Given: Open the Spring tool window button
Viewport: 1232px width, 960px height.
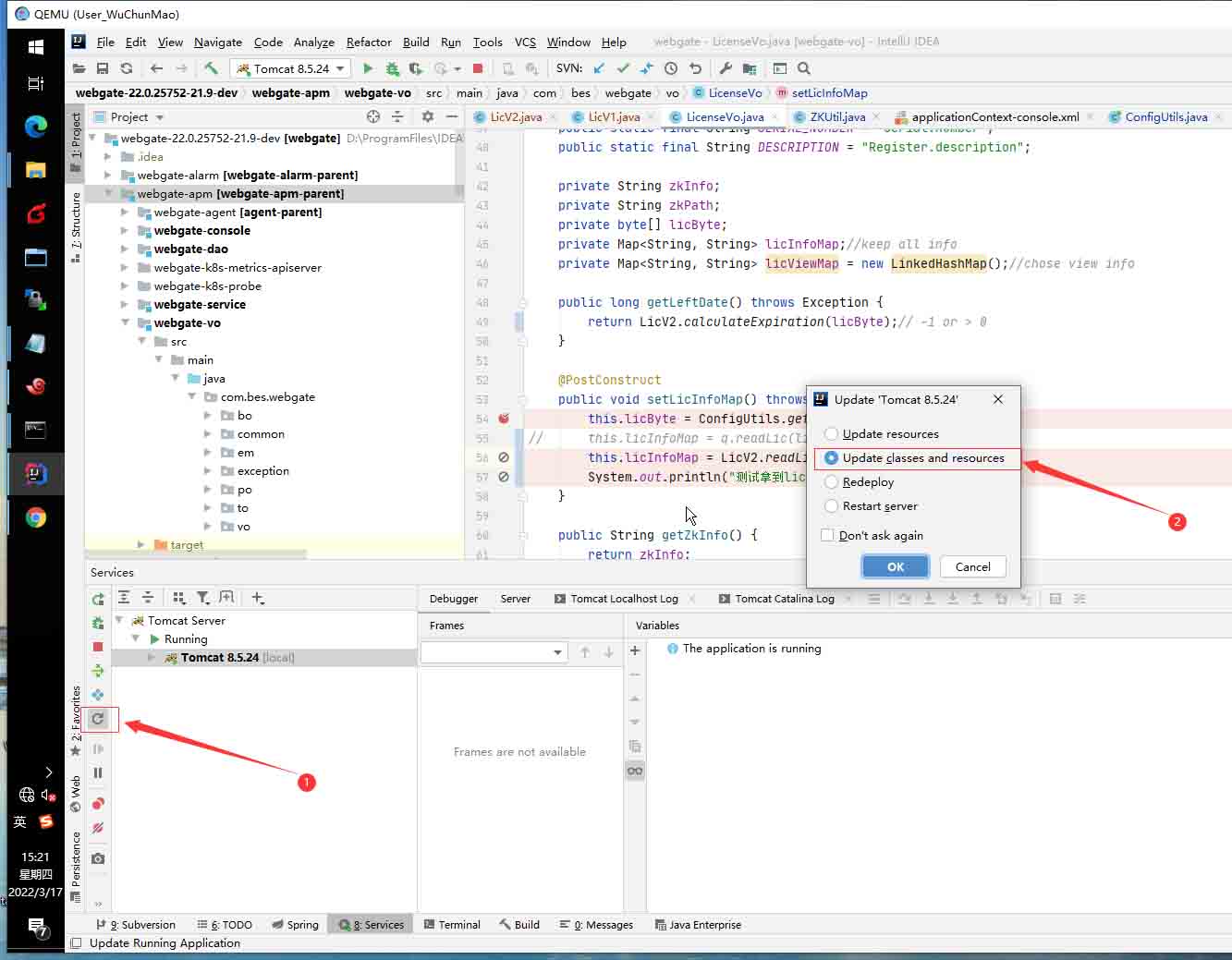Looking at the screenshot, I should pos(296,925).
